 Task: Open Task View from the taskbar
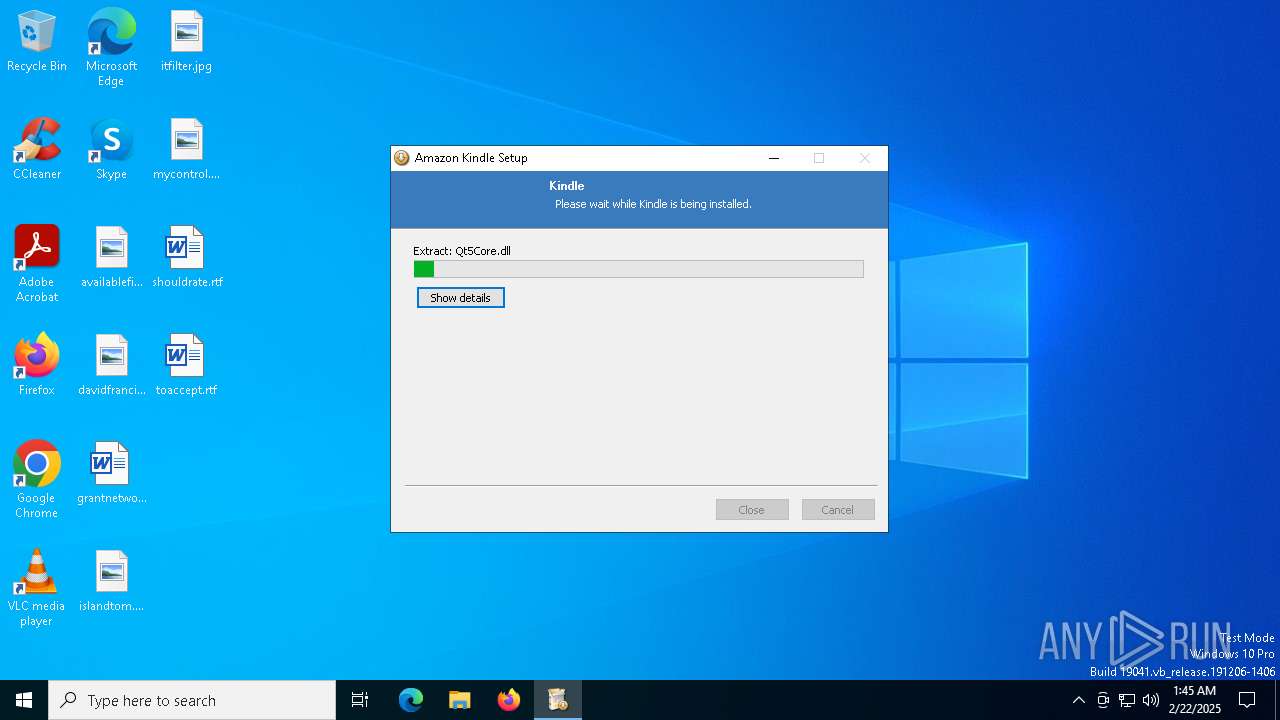[x=360, y=700]
